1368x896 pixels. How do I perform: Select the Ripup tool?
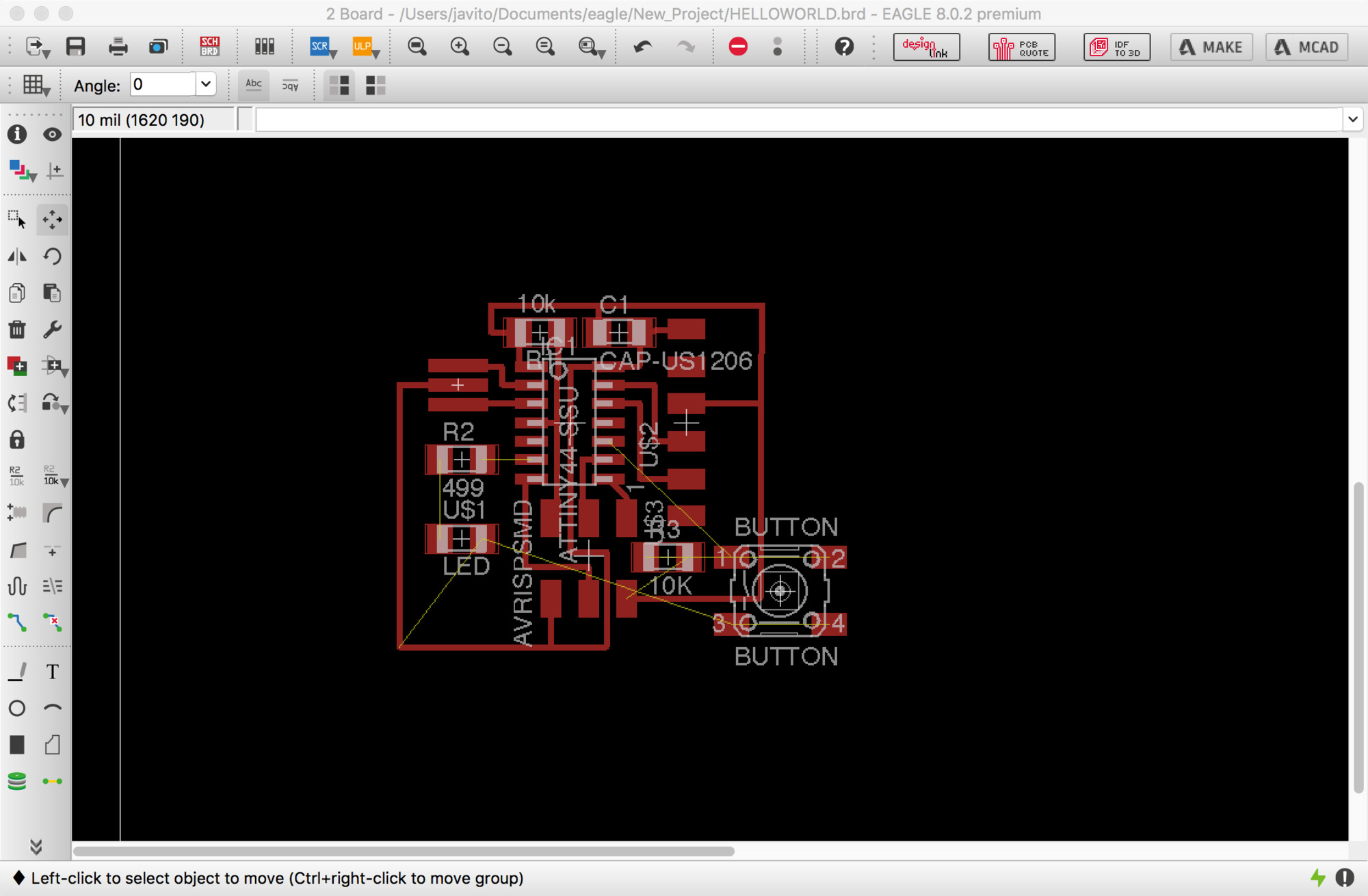tap(53, 622)
